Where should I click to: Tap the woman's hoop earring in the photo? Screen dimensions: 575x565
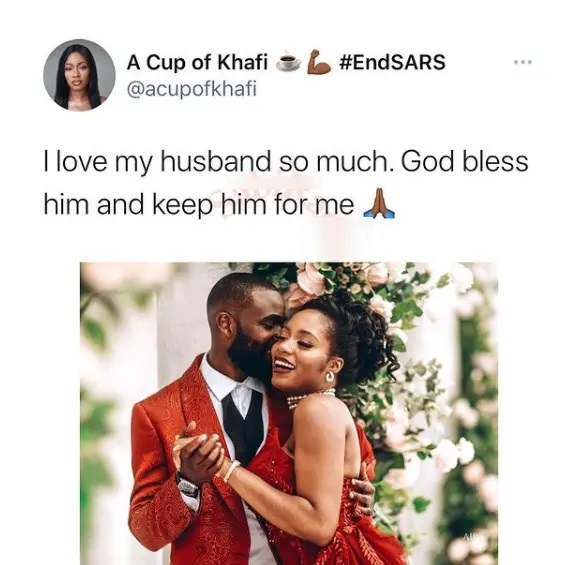[x=330, y=377]
